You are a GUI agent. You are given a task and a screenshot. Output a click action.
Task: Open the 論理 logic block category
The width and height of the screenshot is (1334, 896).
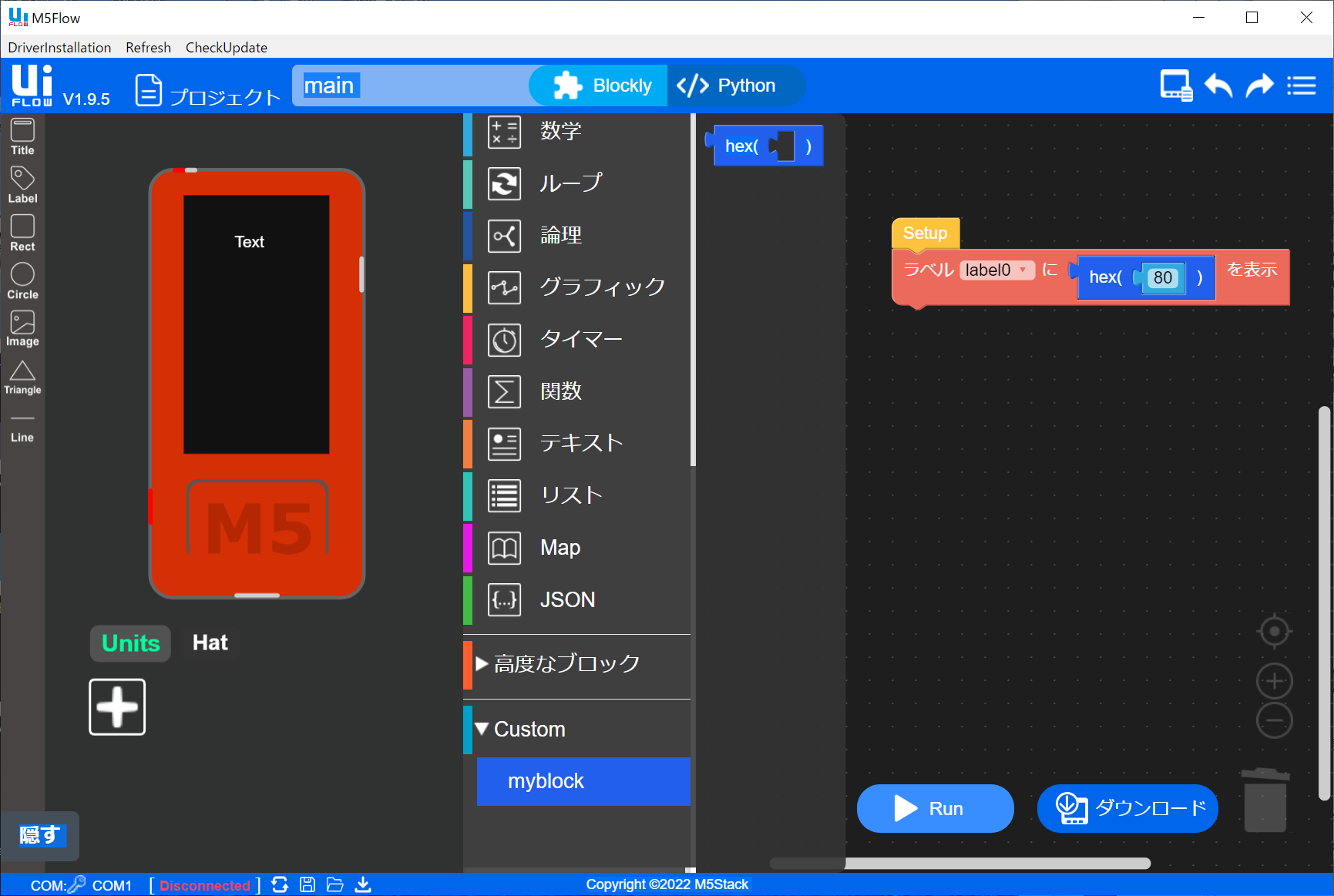click(x=576, y=236)
